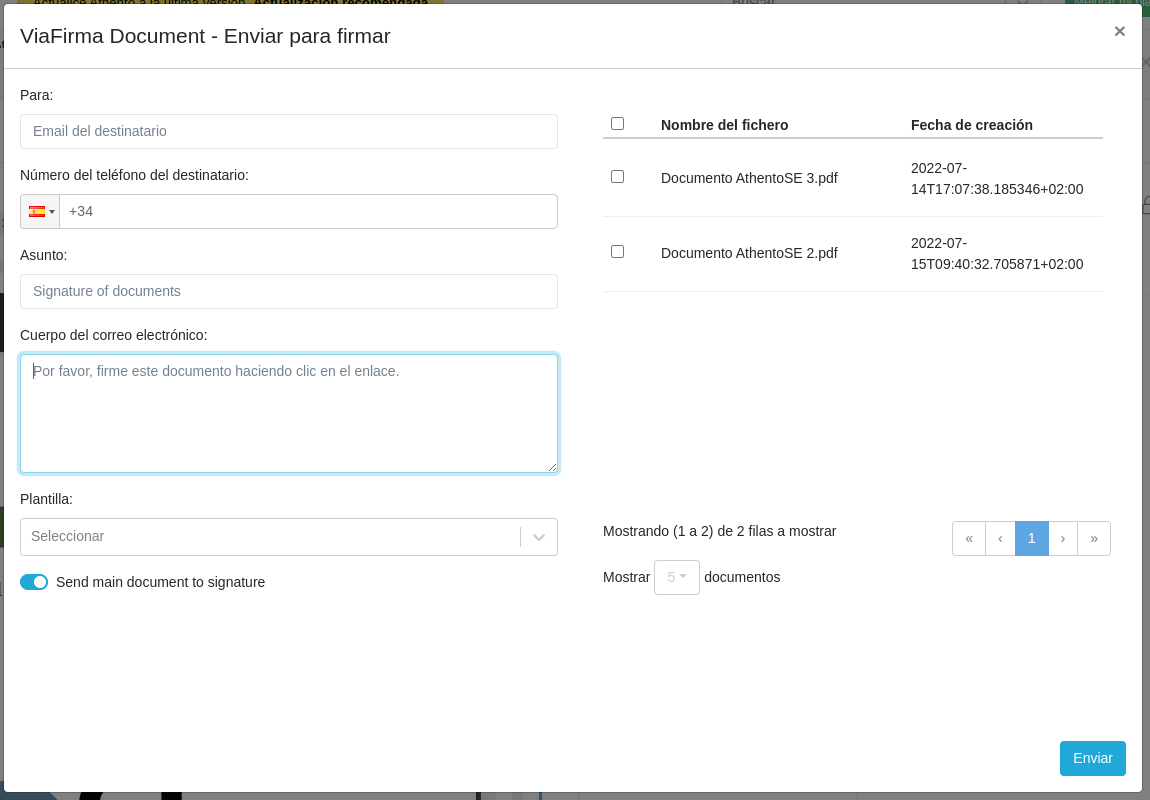Go to first page with double-left arrow
The width and height of the screenshot is (1150, 800).
968,538
